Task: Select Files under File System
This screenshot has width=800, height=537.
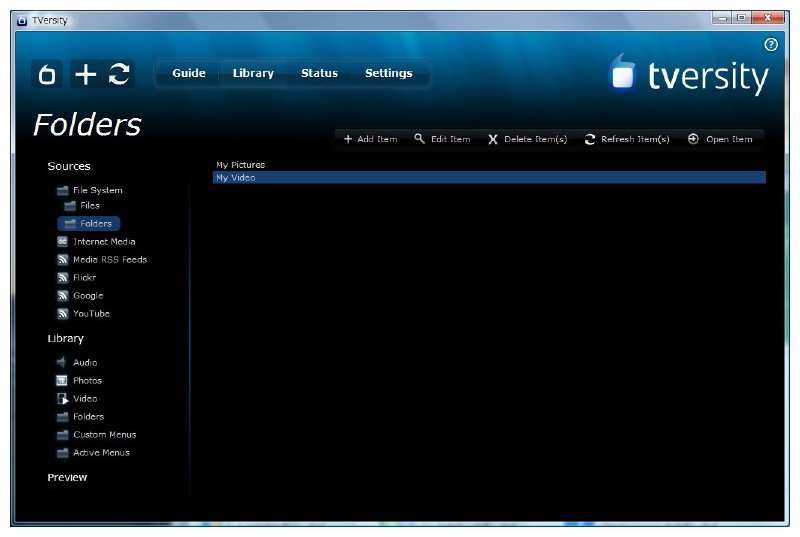Action: [89, 206]
